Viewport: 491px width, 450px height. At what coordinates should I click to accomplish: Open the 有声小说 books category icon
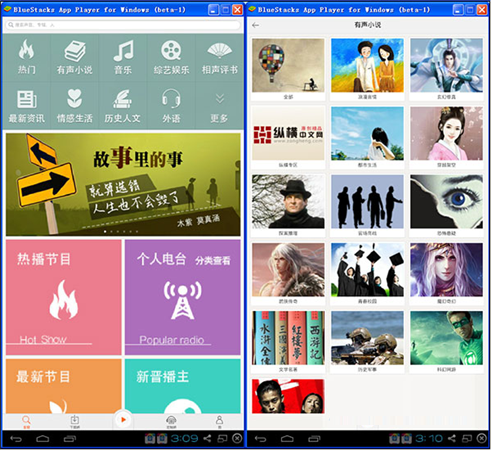75,57
